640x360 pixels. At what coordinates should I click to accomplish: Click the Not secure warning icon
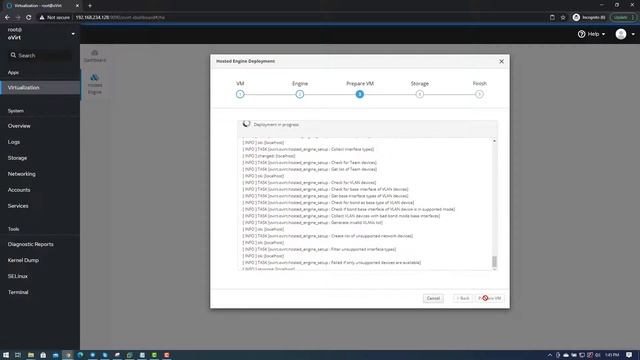pyautogui.click(x=42, y=18)
